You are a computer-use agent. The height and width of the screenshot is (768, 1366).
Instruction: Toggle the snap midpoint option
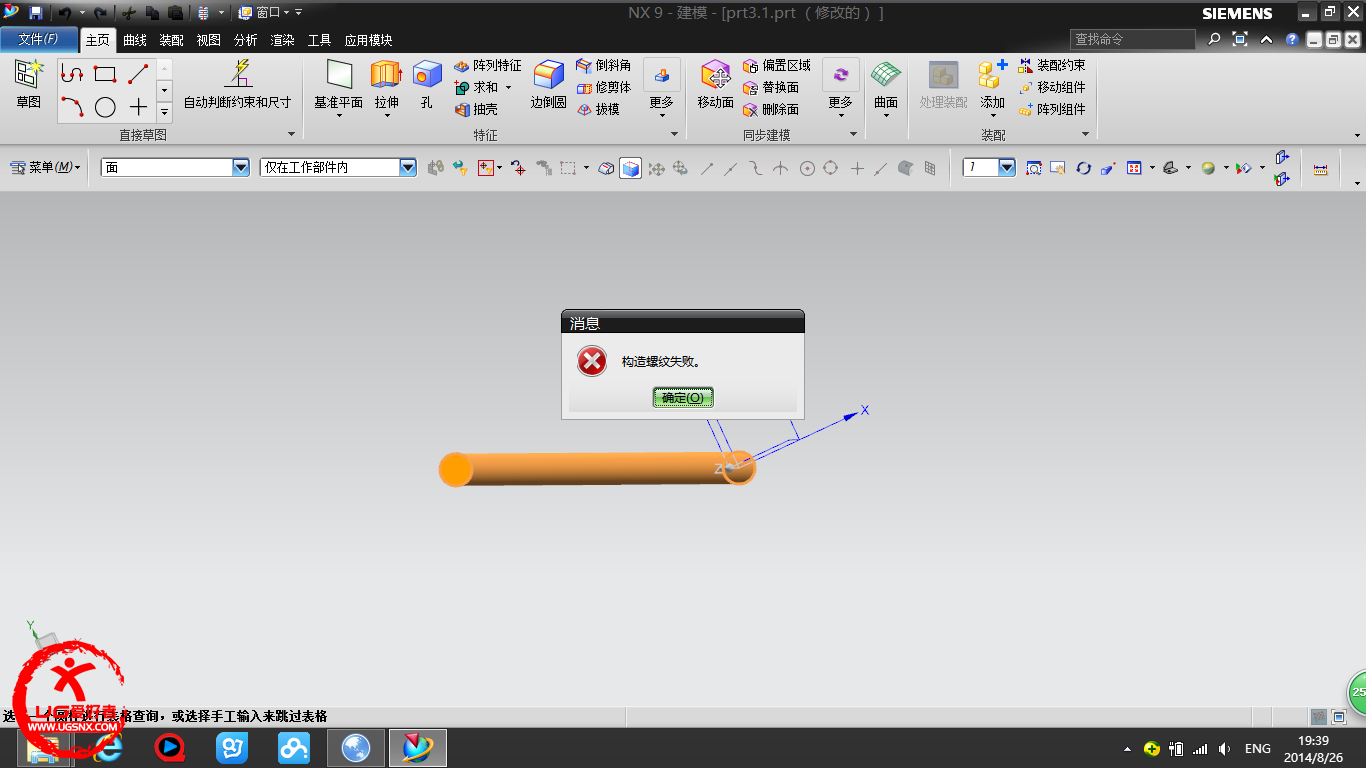pos(731,168)
